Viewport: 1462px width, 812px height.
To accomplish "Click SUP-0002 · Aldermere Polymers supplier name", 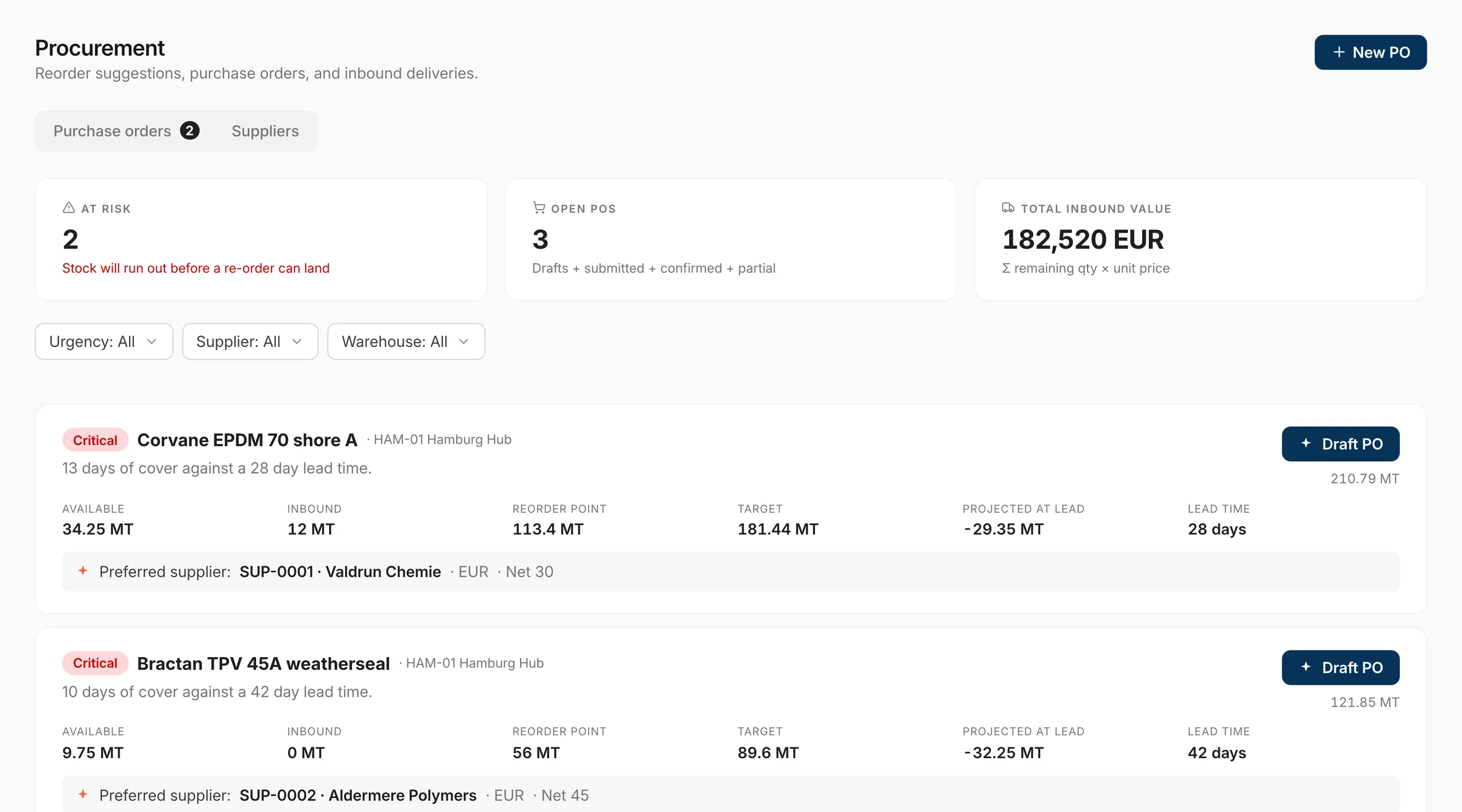I will pos(358,795).
